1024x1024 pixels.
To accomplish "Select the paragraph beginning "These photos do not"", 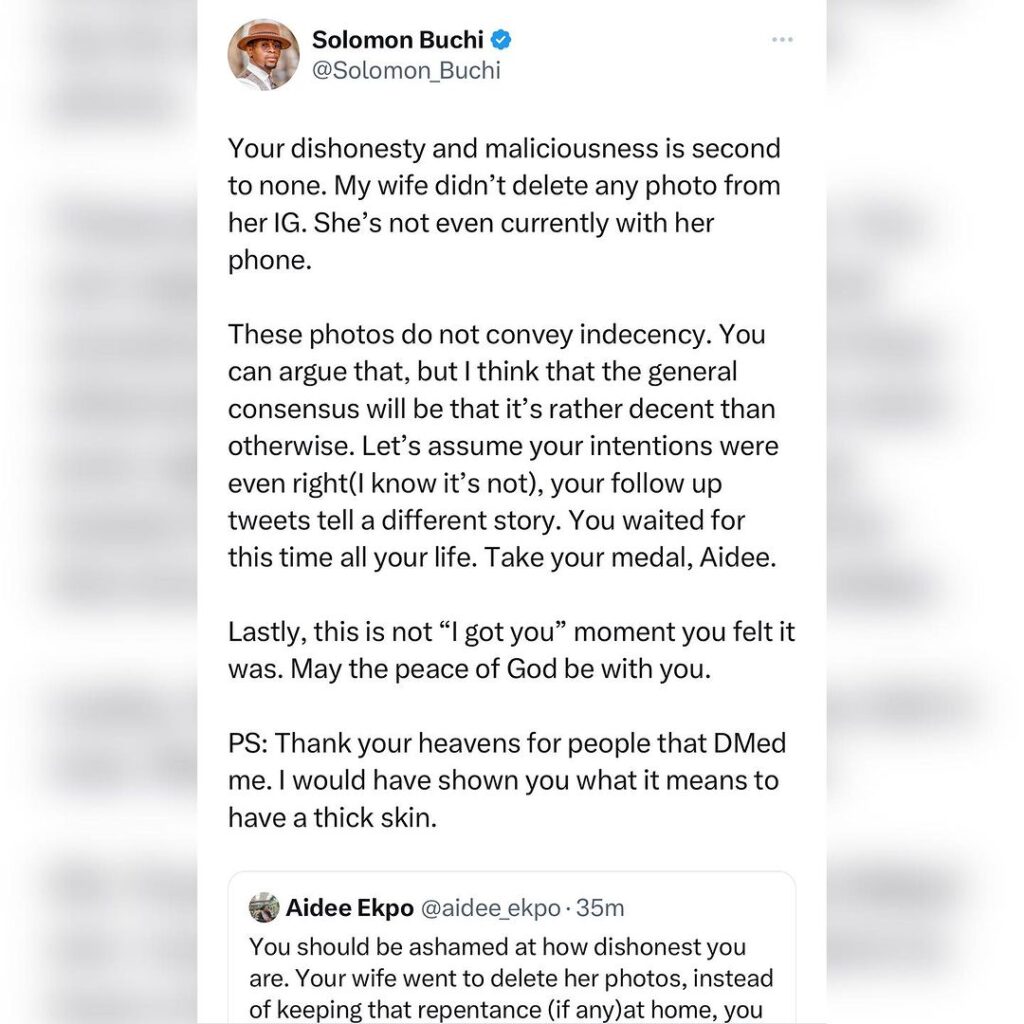I will point(503,444).
